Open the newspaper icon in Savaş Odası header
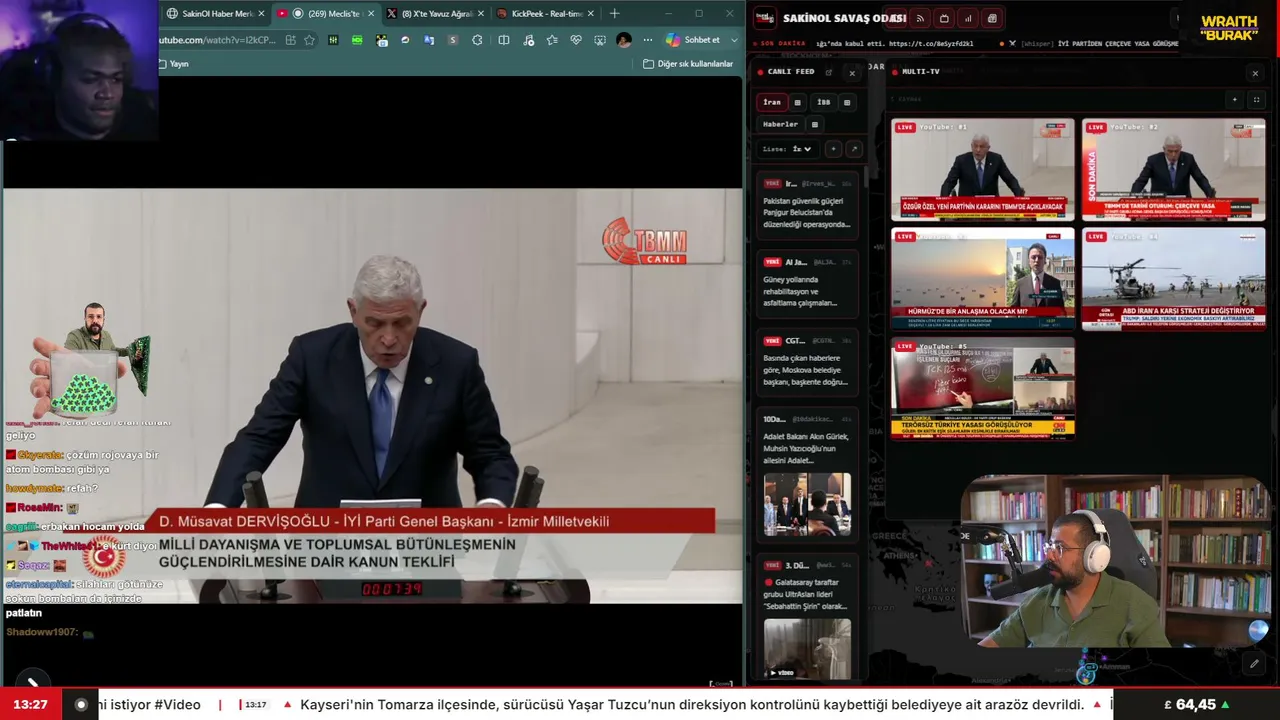 click(992, 18)
